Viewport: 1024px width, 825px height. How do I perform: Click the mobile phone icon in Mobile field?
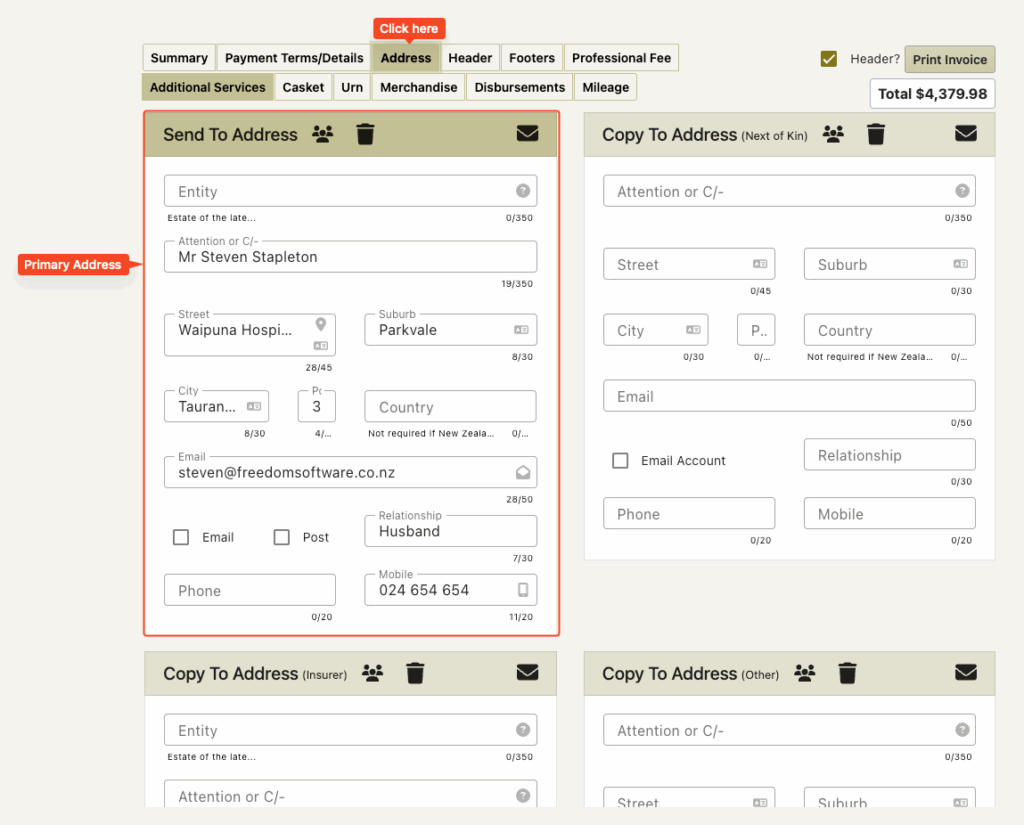(x=522, y=590)
